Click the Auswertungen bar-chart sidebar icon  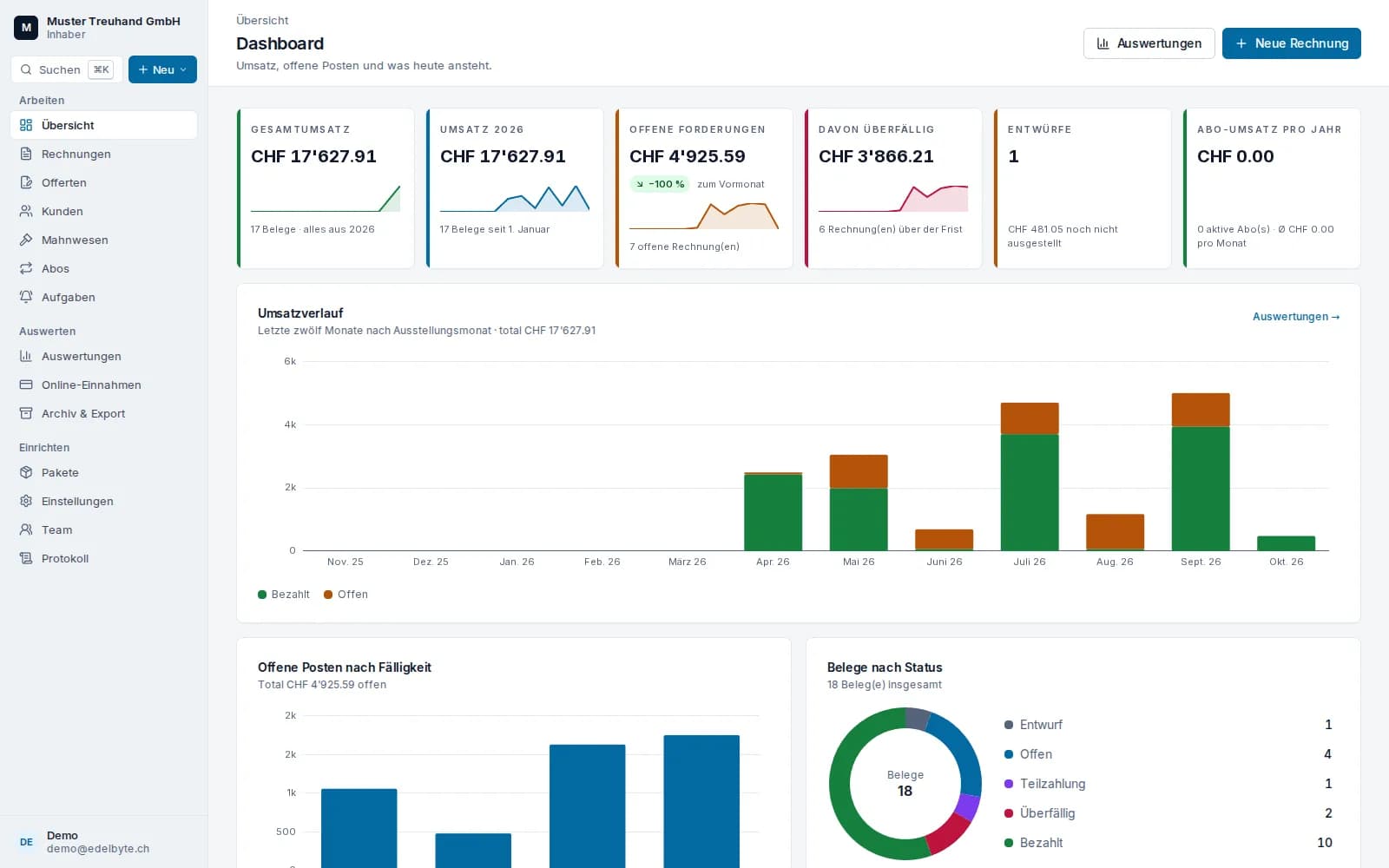(26, 356)
